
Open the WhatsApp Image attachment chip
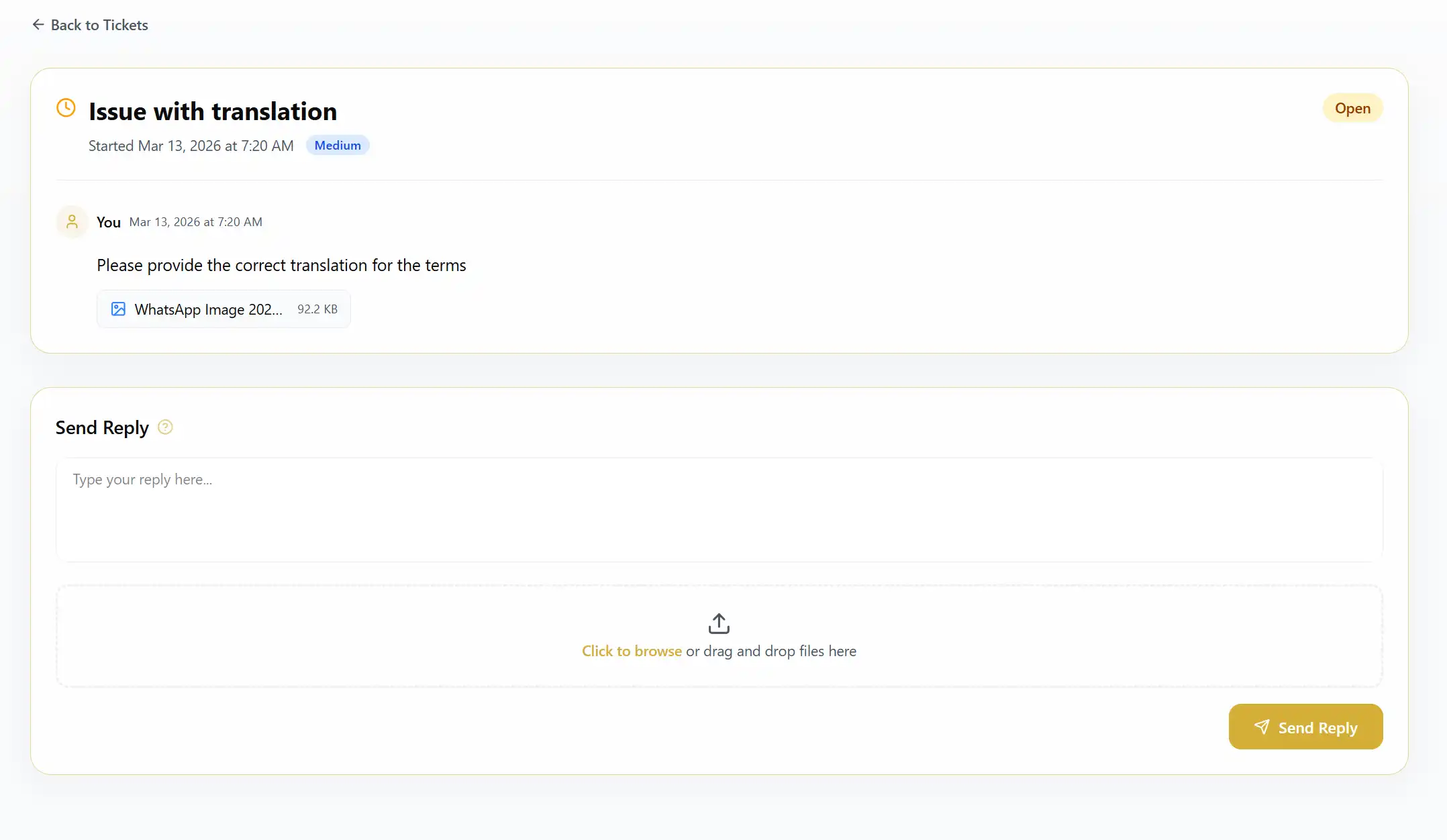coord(223,309)
